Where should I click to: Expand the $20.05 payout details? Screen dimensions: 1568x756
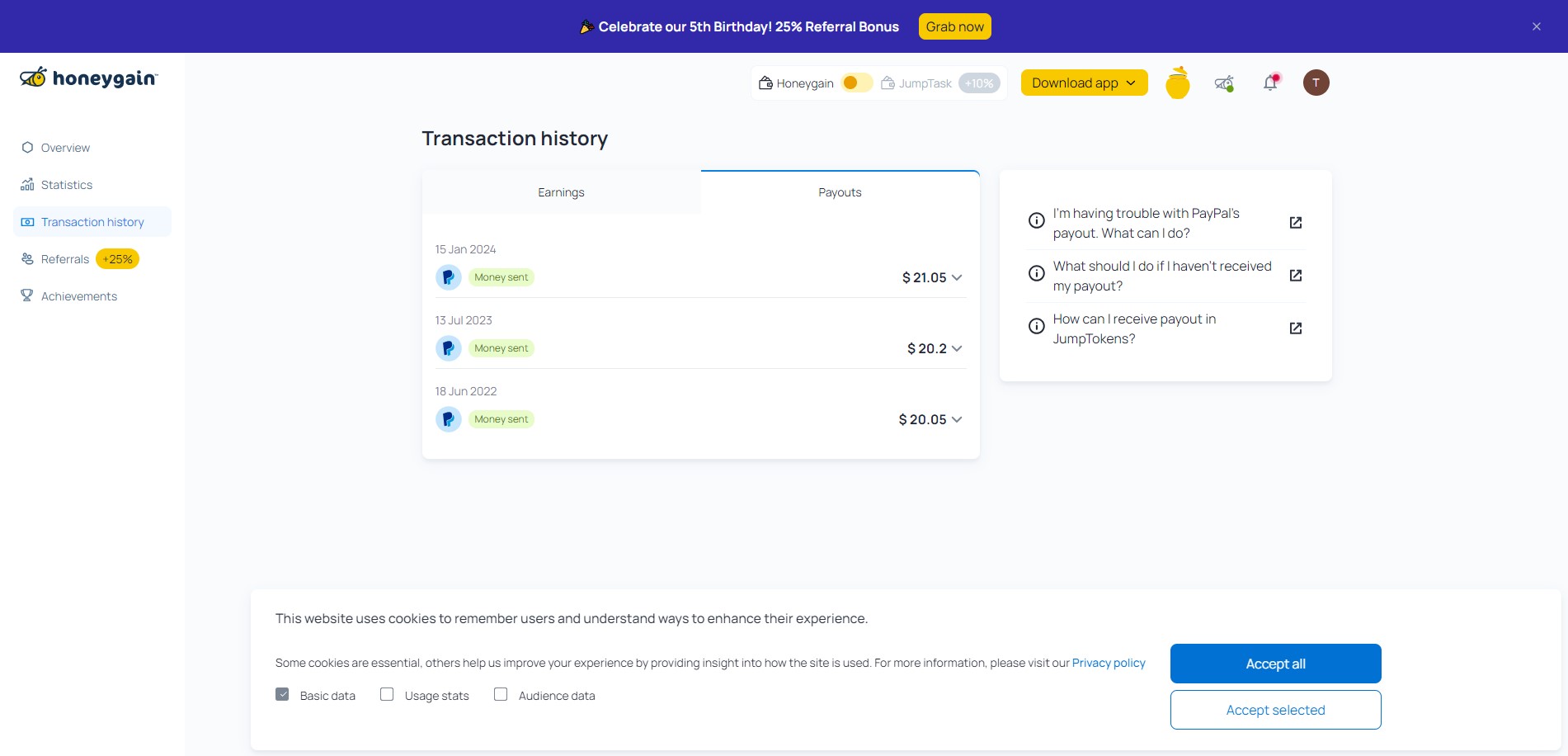957,419
